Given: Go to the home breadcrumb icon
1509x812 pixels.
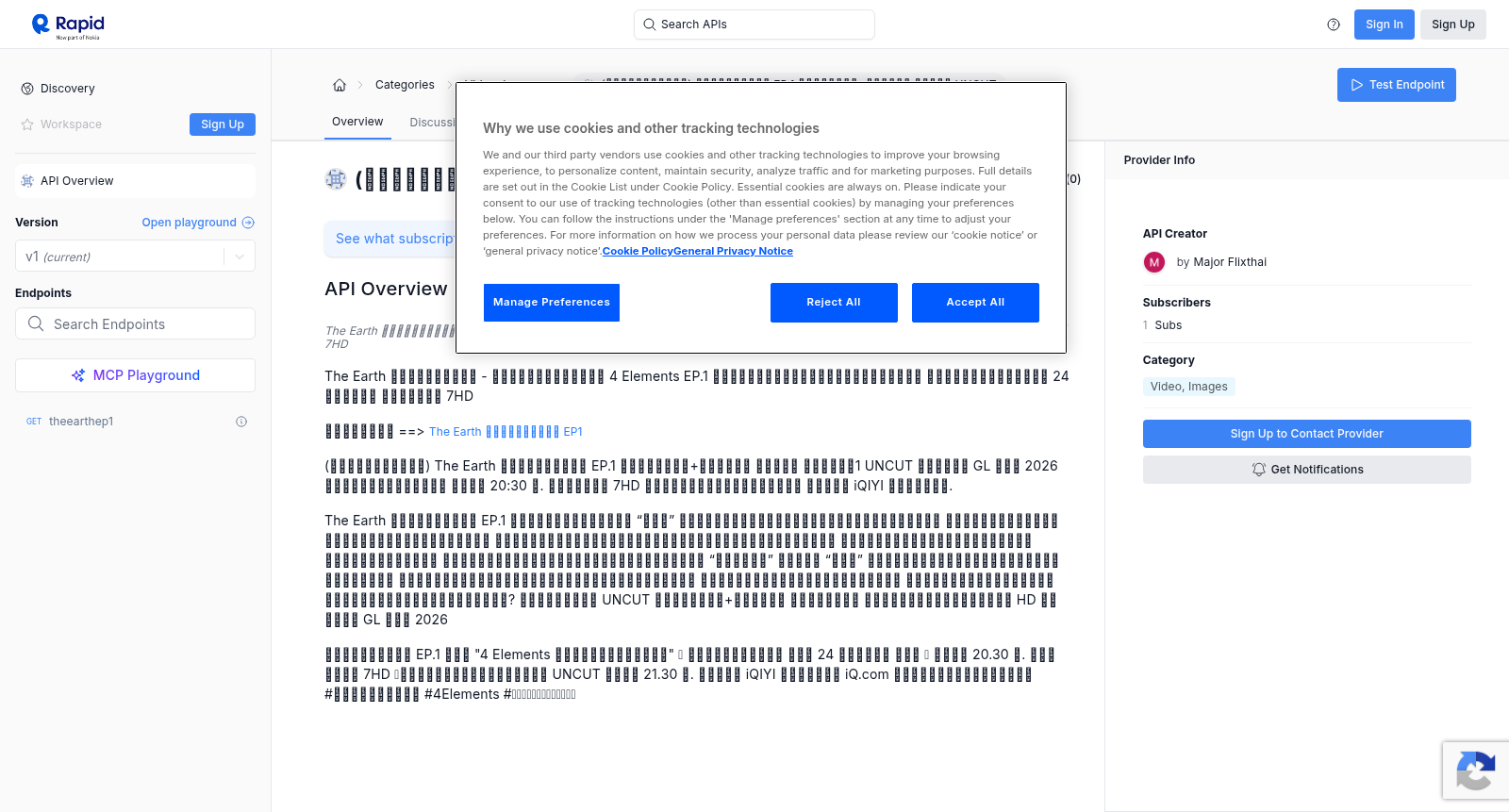Looking at the screenshot, I should click(340, 85).
